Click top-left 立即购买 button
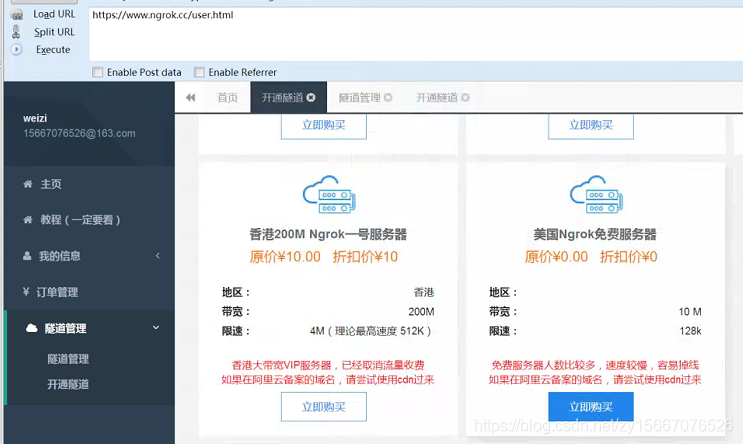743x444 pixels. tap(324, 127)
